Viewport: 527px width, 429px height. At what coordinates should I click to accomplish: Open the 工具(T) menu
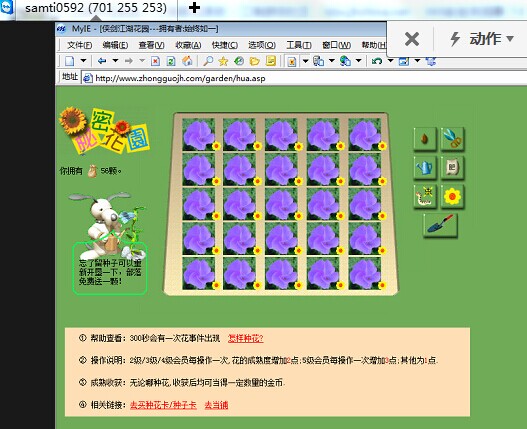(299, 45)
